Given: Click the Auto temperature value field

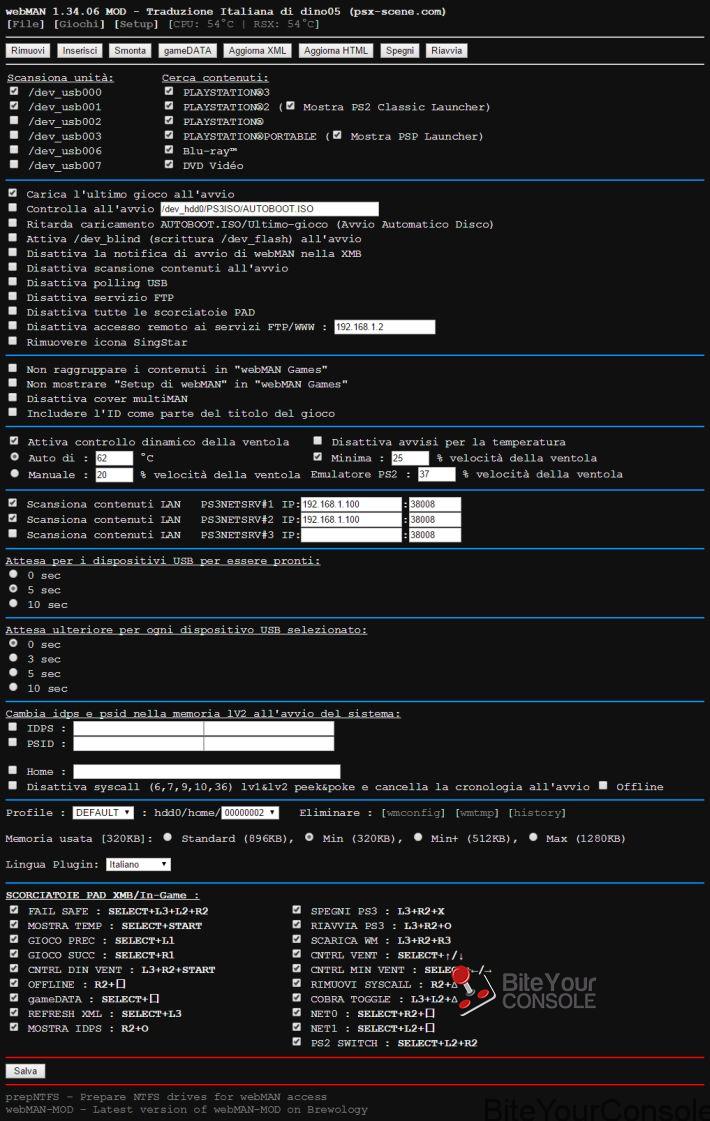Looking at the screenshot, I should pos(114,458).
